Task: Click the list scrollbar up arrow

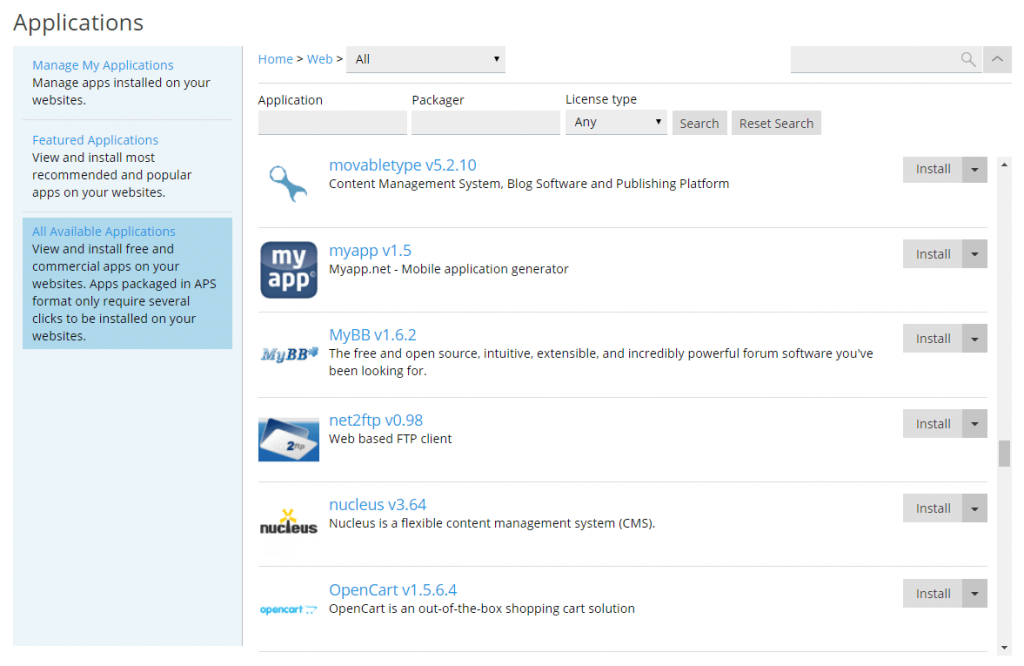Action: point(1004,165)
